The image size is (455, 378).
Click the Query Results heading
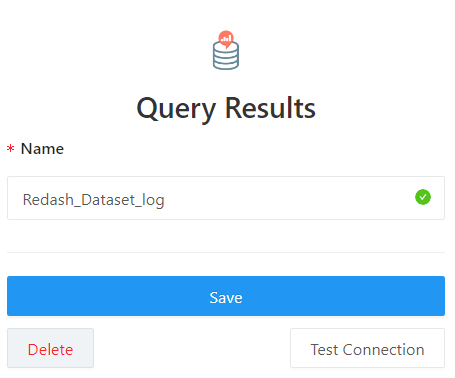click(226, 108)
